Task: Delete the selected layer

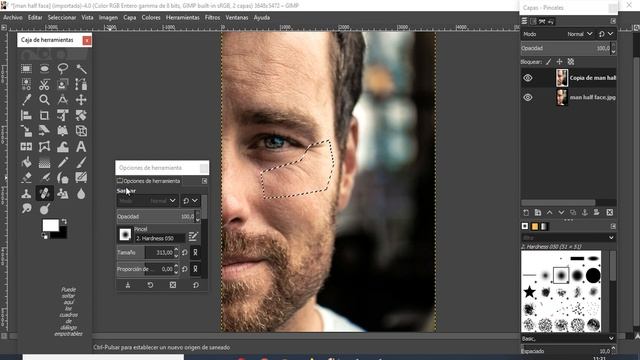Action: point(609,212)
